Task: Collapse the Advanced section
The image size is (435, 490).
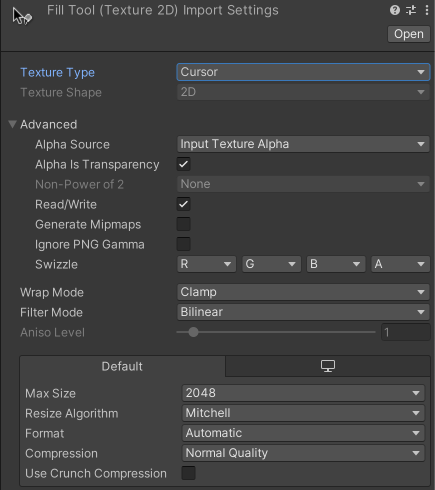Action: tap(13, 124)
